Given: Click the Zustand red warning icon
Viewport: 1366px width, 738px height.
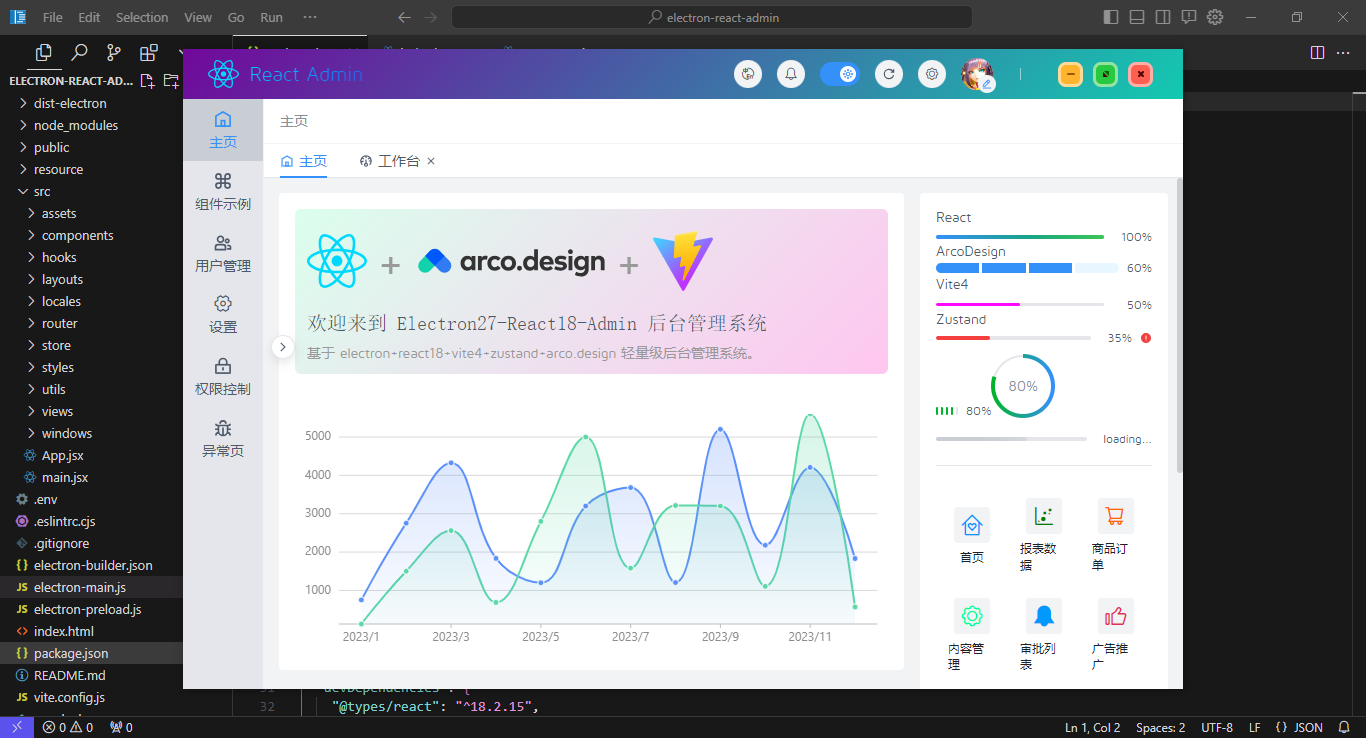Looking at the screenshot, I should click(x=1146, y=338).
